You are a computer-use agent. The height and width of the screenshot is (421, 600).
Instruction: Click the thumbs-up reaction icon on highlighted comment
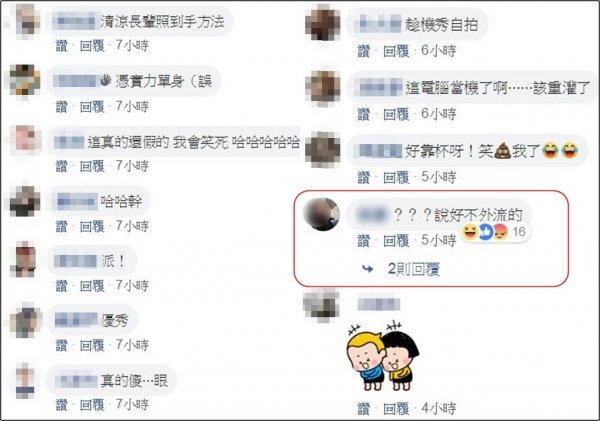coord(485,232)
